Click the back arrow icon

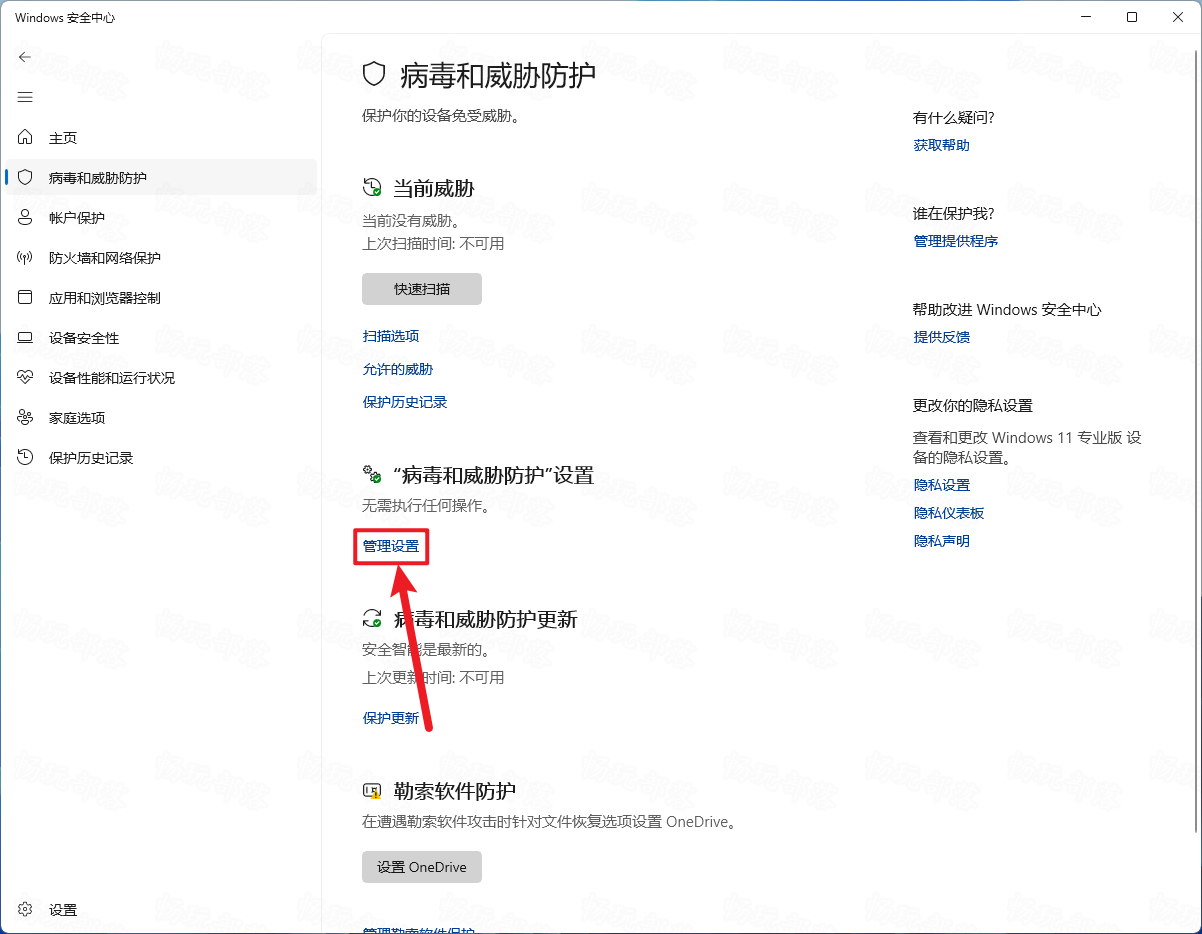point(25,57)
